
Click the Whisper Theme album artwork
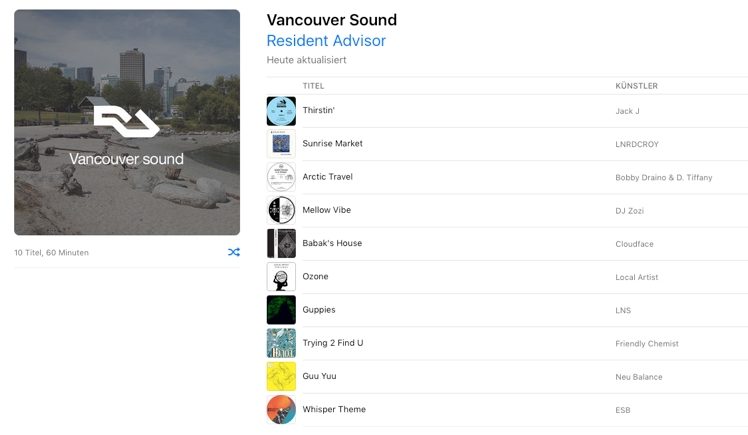tap(281, 409)
